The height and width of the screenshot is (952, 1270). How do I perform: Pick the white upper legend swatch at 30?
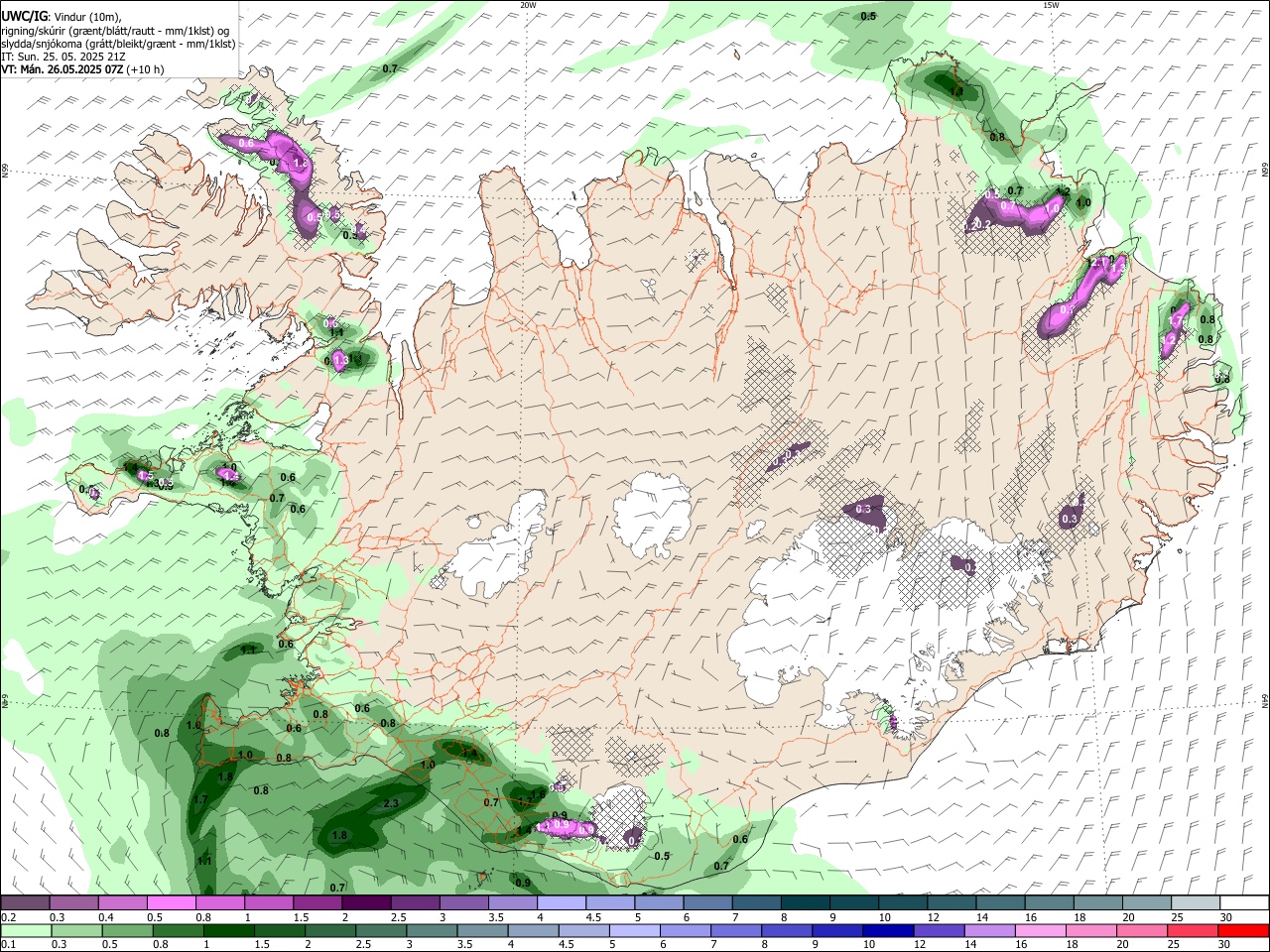click(1245, 903)
